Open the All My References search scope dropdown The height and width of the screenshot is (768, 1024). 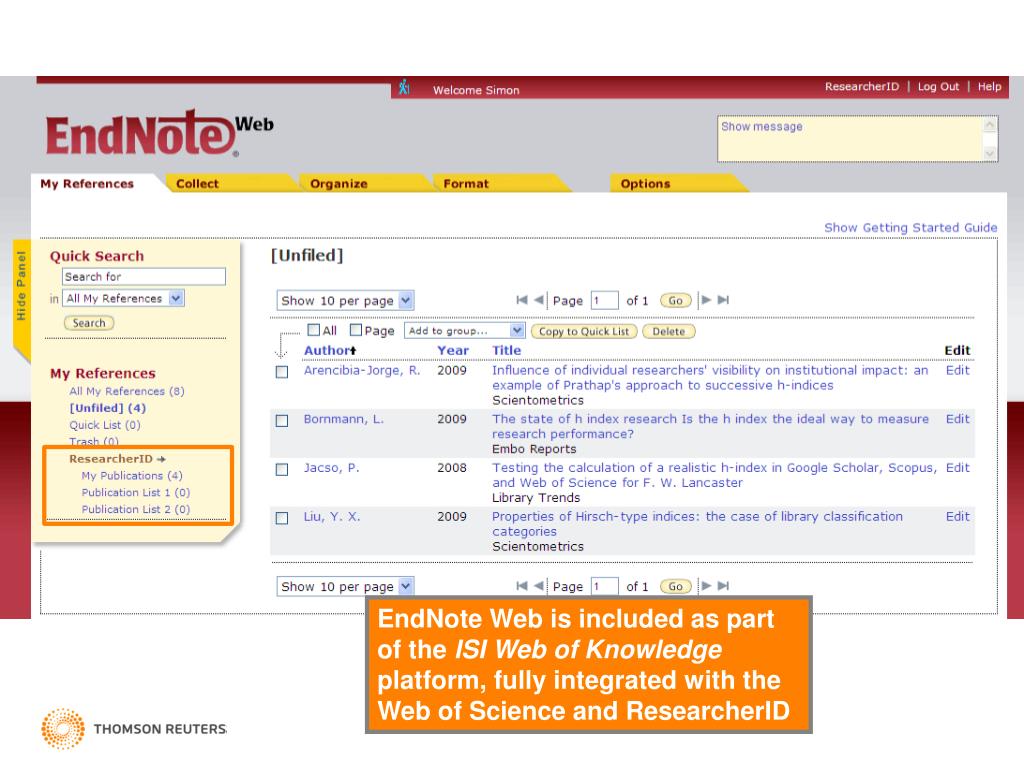[123, 298]
